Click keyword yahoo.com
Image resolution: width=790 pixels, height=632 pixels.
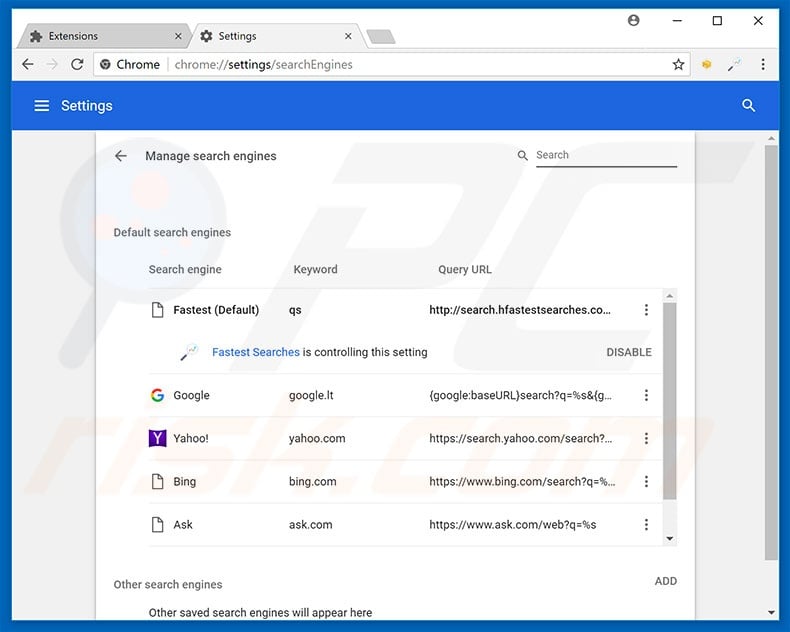pyautogui.click(x=317, y=438)
